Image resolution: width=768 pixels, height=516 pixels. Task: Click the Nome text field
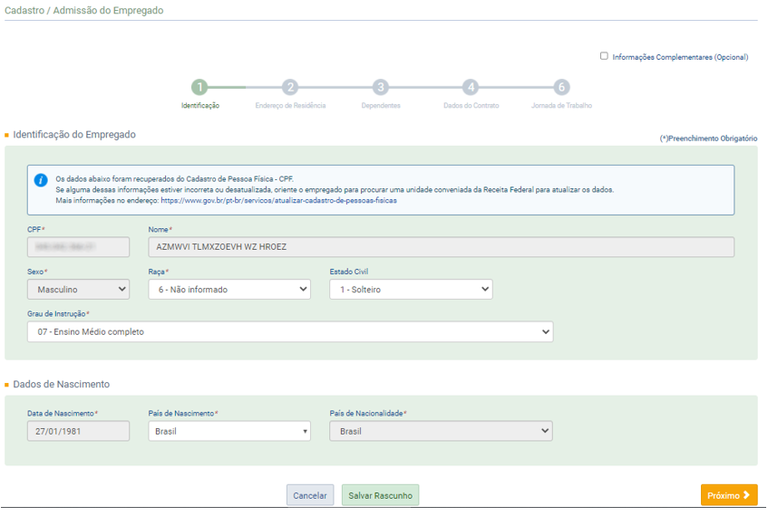pyautogui.click(x=440, y=247)
